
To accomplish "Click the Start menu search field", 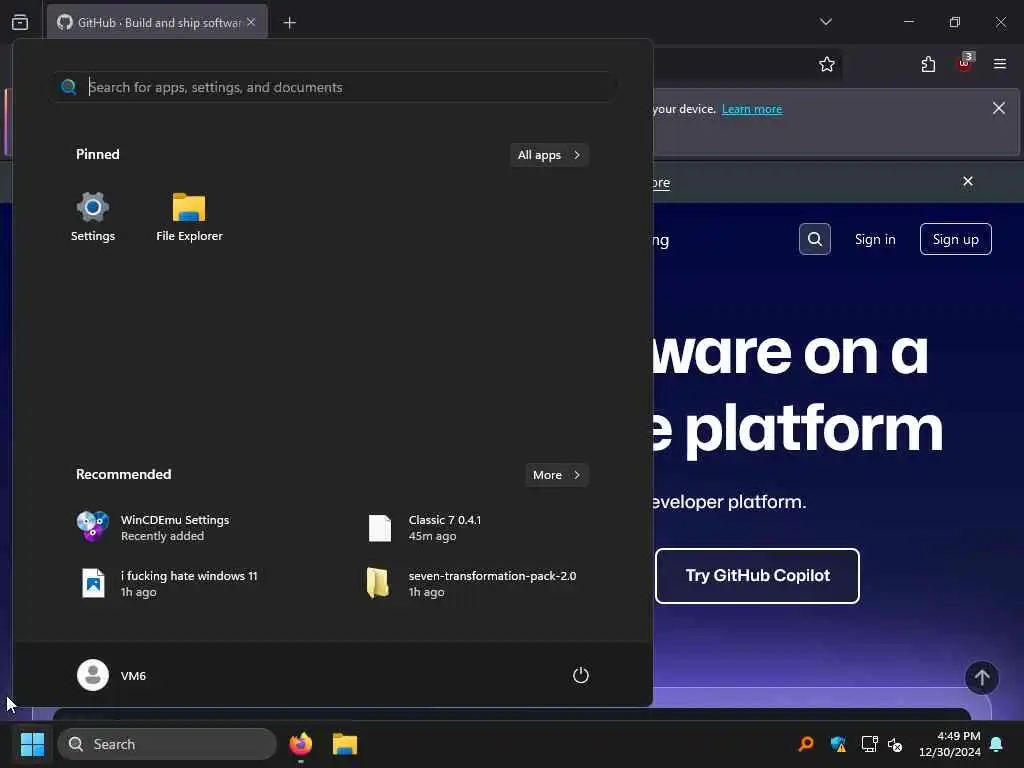I will click(x=334, y=87).
